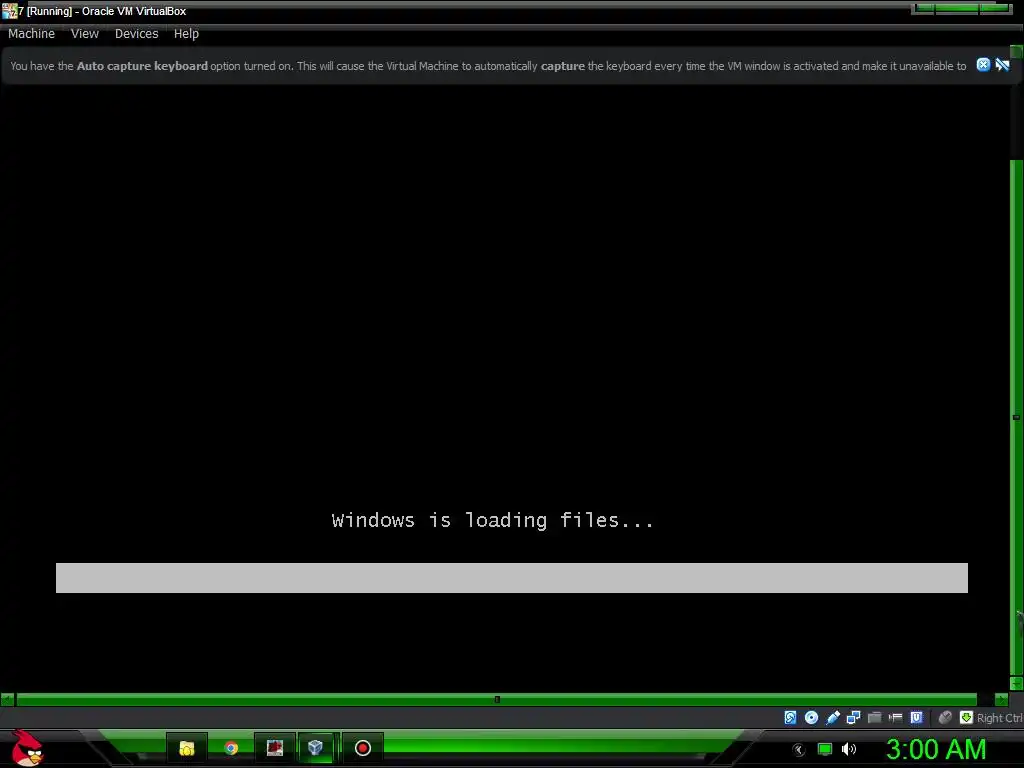Click the video capture indicator icon

click(x=895, y=718)
